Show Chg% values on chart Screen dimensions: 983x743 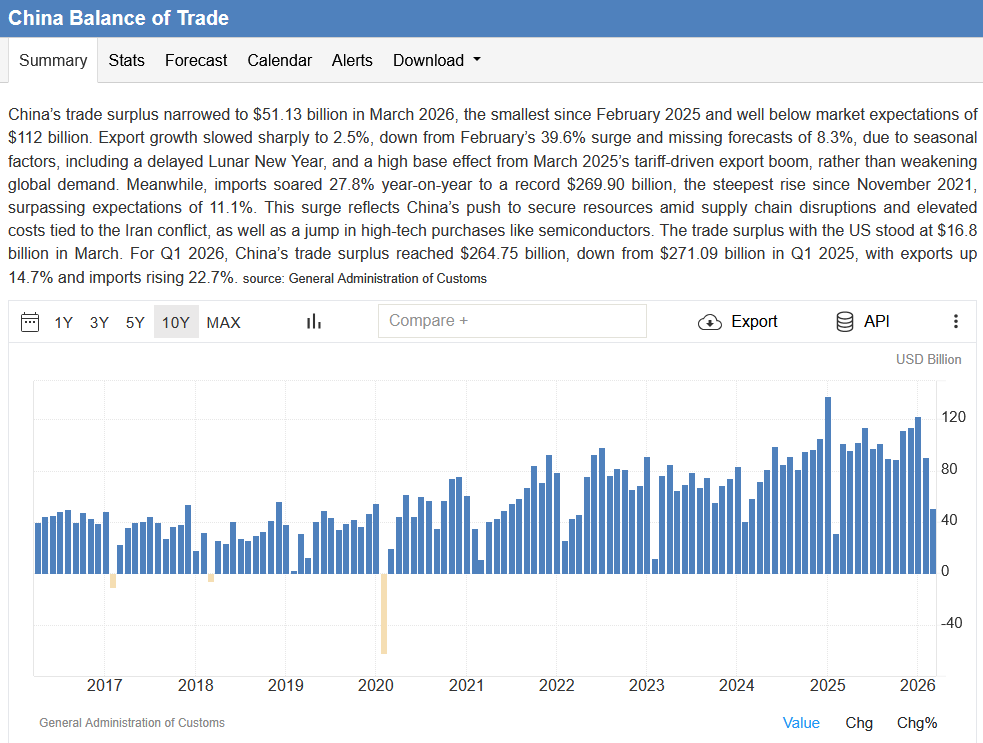(x=917, y=723)
